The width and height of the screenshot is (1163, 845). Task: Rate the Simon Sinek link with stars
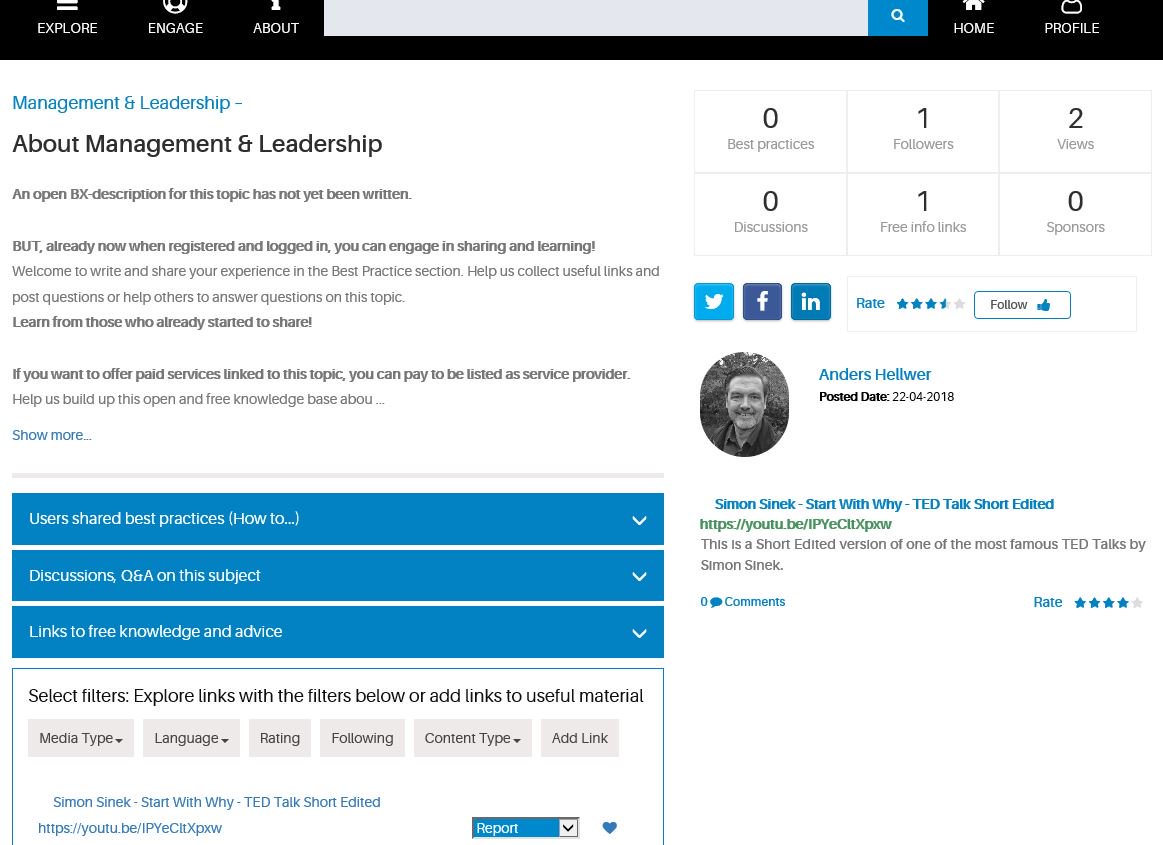pos(1108,602)
